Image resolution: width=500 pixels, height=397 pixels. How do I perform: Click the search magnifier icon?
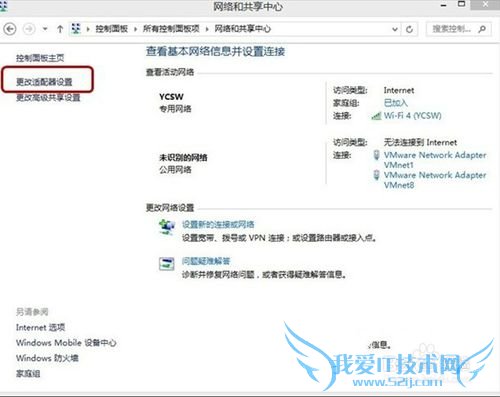pos(482,29)
